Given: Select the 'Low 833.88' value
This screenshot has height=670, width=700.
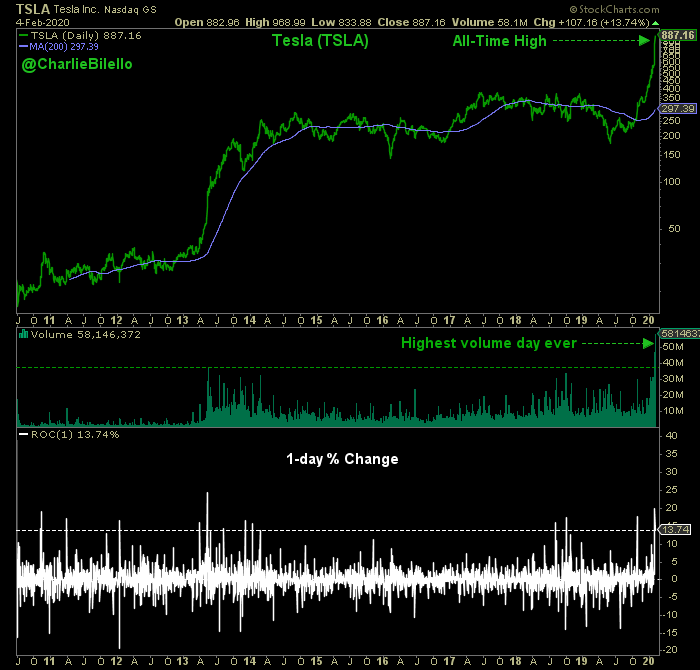Looking at the screenshot, I should click(x=341, y=22).
